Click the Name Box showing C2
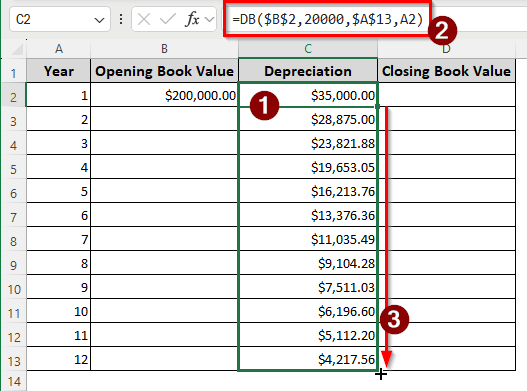 pos(59,19)
